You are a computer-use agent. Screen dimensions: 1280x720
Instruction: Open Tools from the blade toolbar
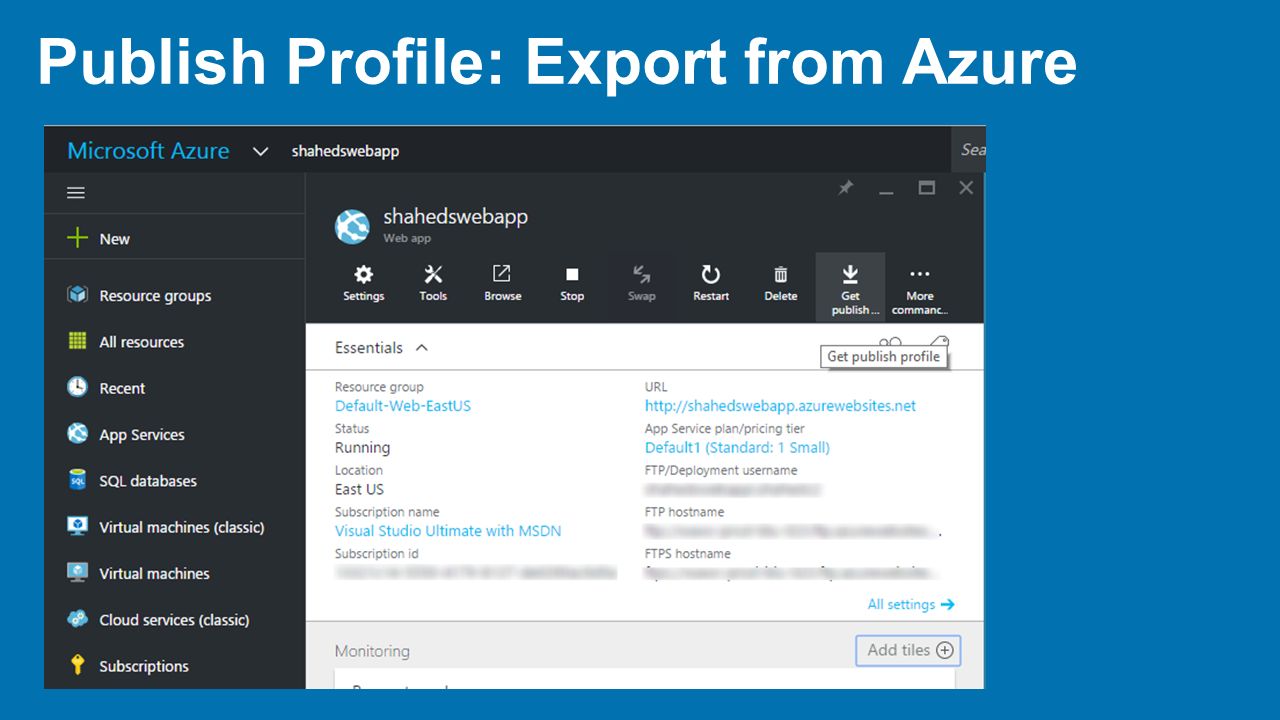(433, 283)
